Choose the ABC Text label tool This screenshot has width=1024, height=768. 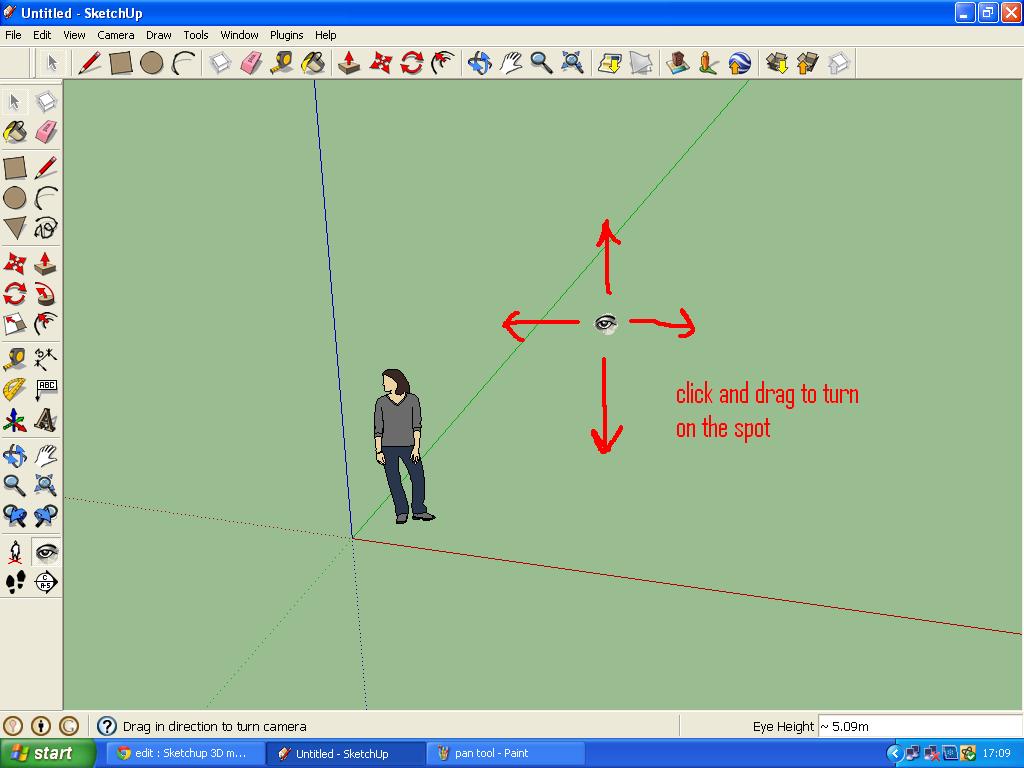[46, 389]
